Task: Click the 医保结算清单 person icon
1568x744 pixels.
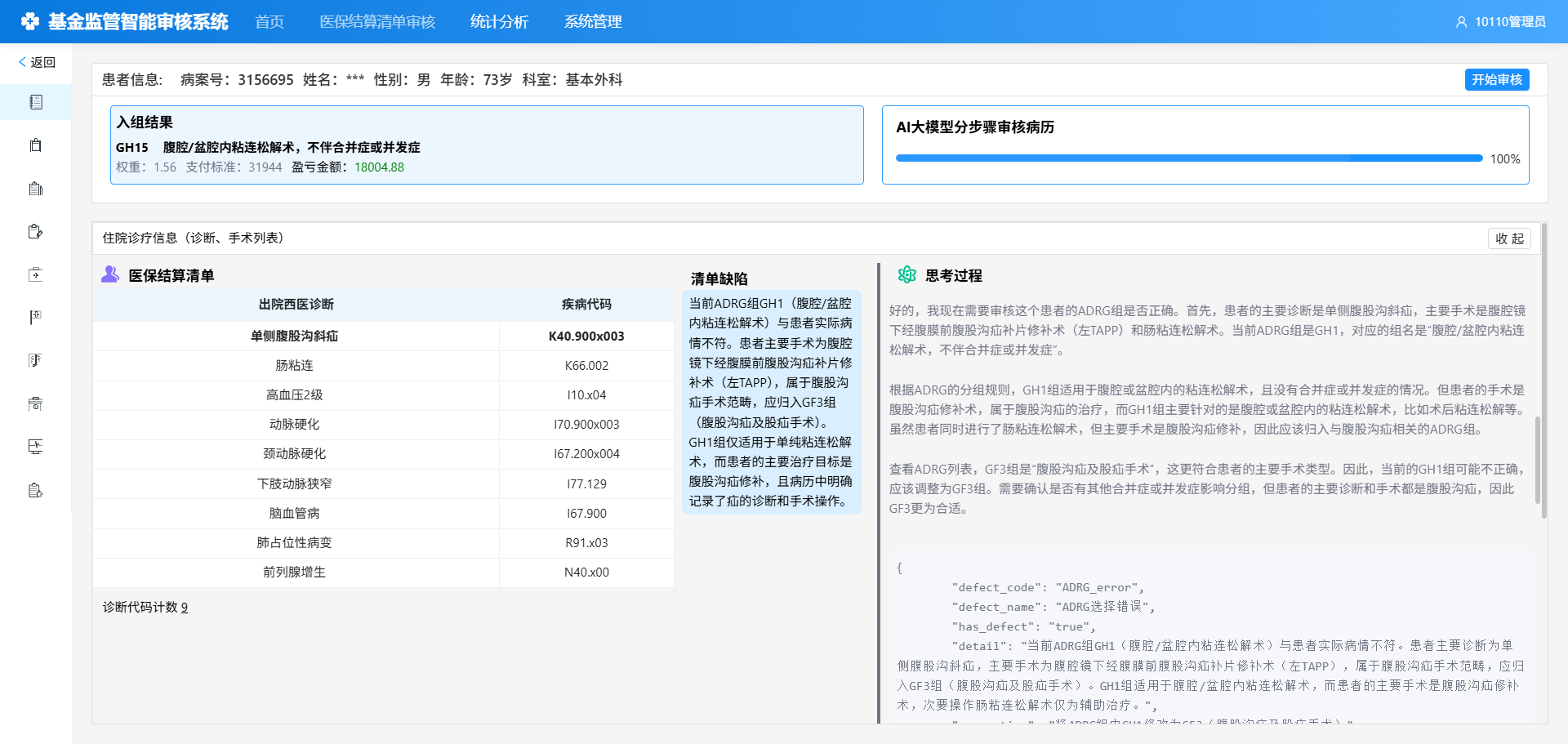Action: (110, 274)
